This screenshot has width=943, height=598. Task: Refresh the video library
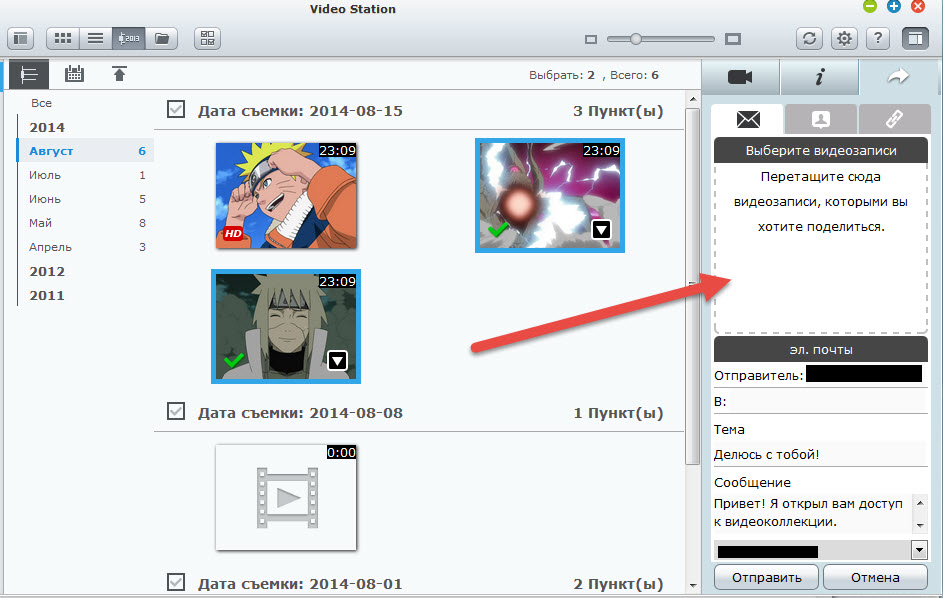pyautogui.click(x=809, y=39)
